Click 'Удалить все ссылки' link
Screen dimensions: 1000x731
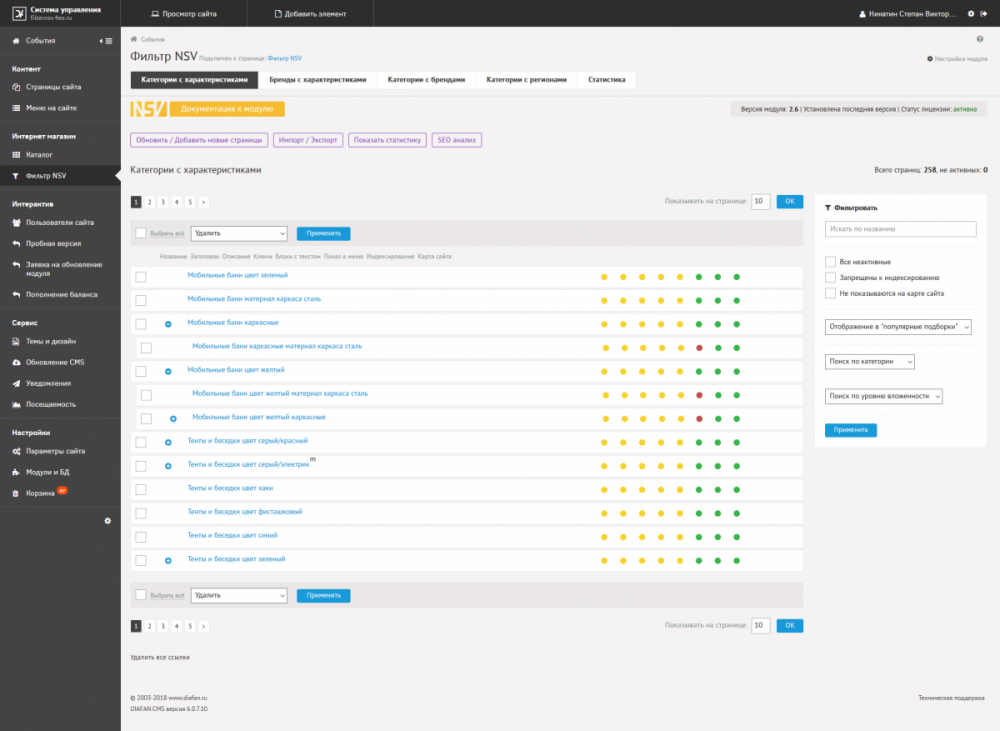[160, 657]
